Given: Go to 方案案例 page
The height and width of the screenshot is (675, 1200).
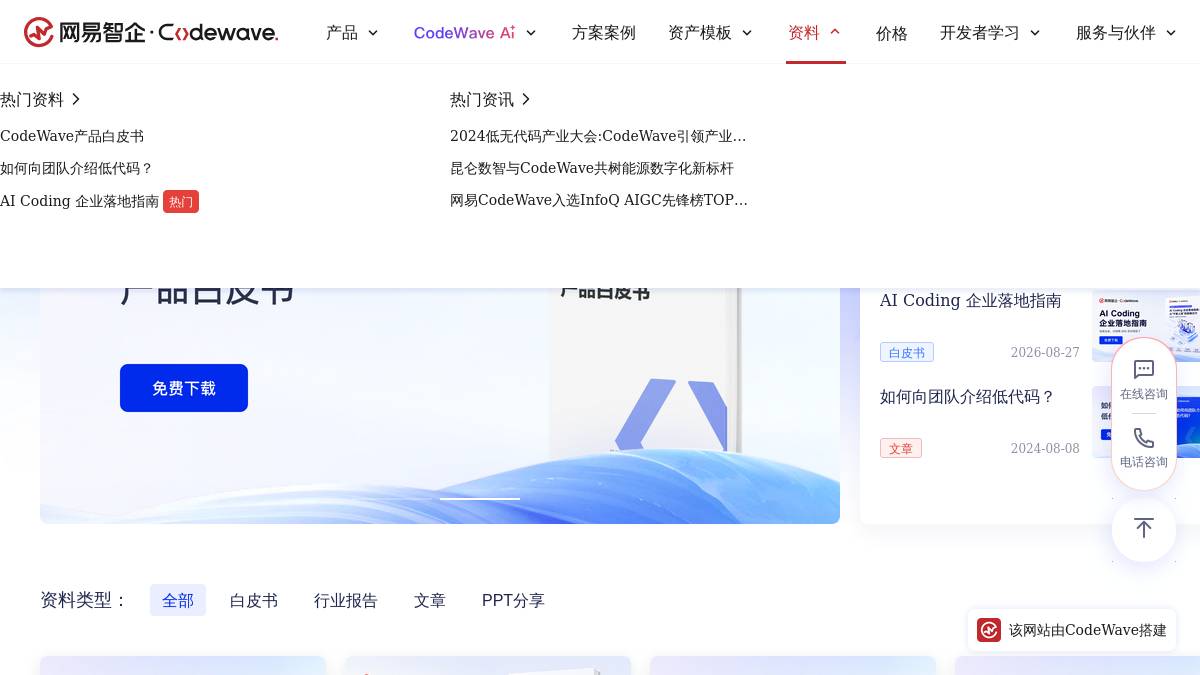Looking at the screenshot, I should click(x=603, y=33).
